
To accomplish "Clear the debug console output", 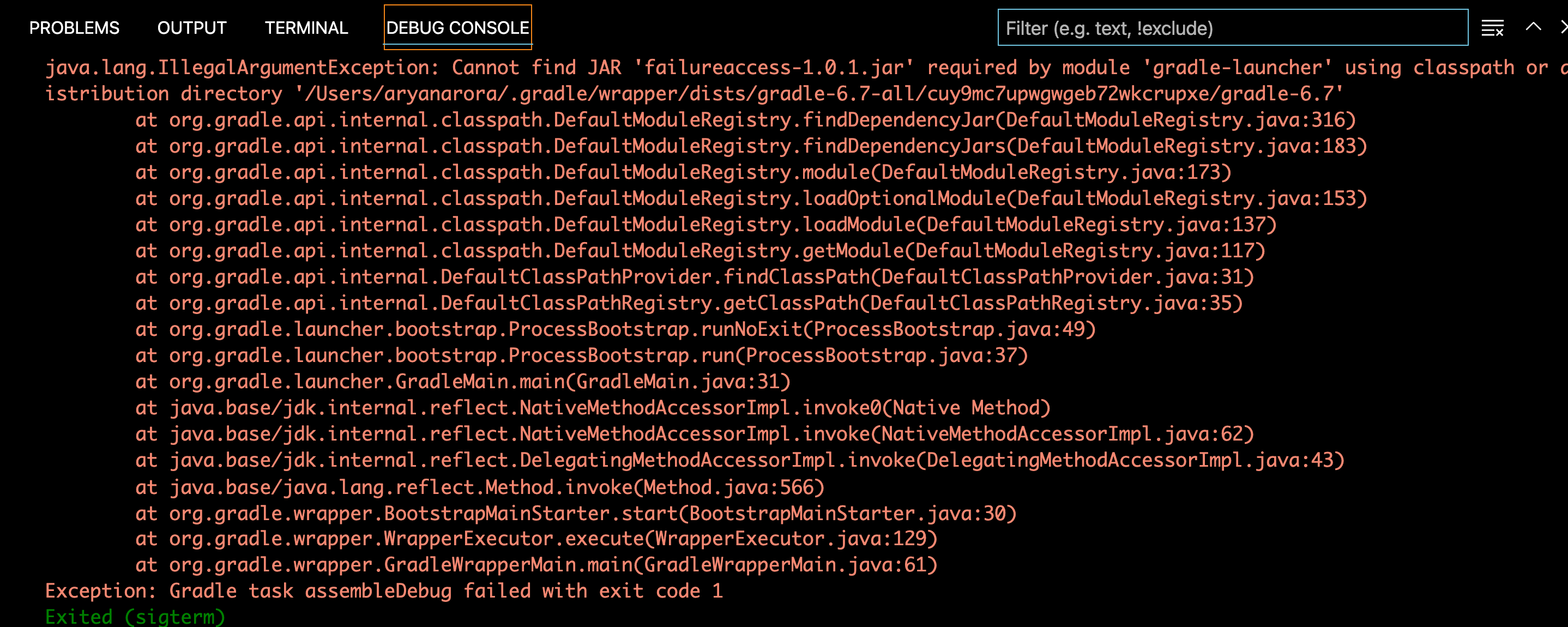I will point(1493,27).
